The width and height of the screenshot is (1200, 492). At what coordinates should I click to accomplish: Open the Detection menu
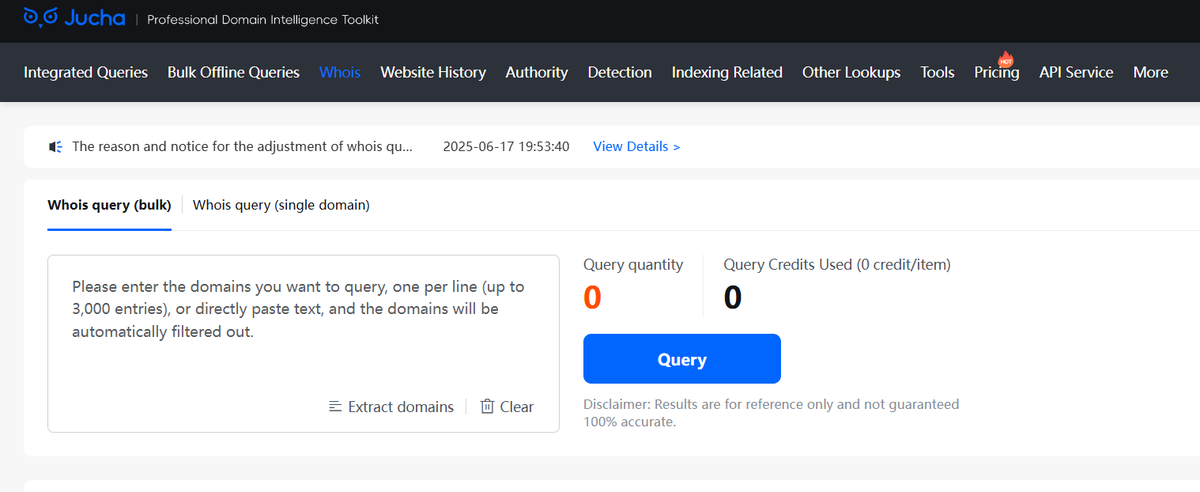(620, 72)
